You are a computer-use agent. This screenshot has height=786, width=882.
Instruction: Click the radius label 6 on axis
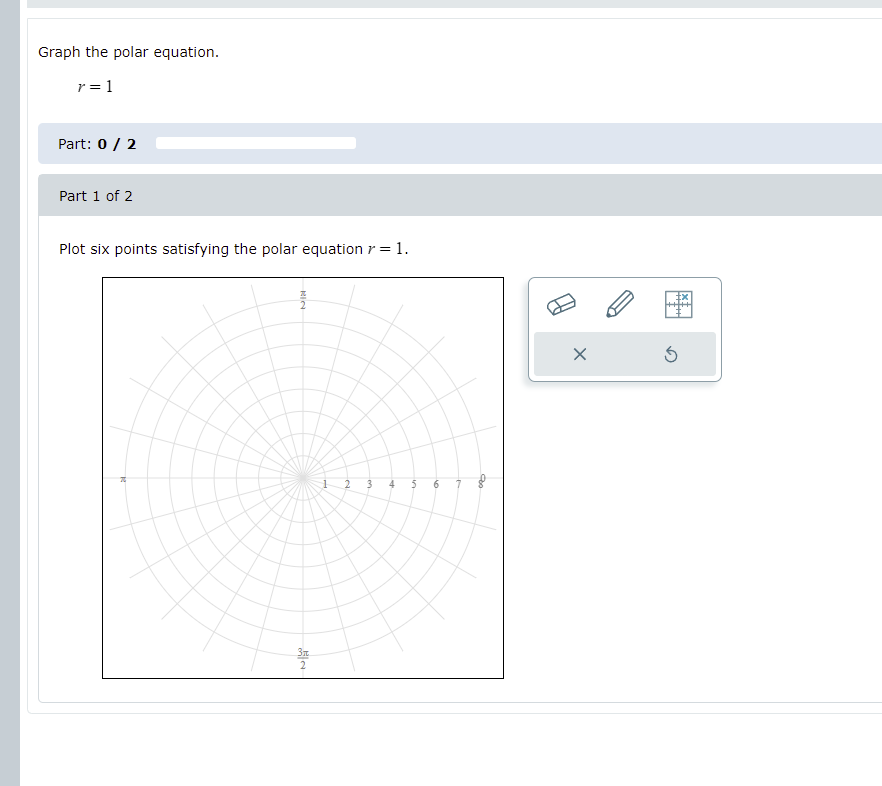point(436,484)
